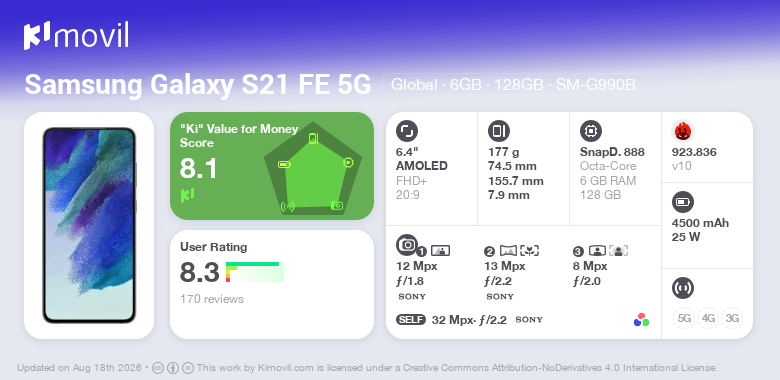Open the Global 6GB 128GB variant selector
Screen dimensions: 780x380
point(513,85)
